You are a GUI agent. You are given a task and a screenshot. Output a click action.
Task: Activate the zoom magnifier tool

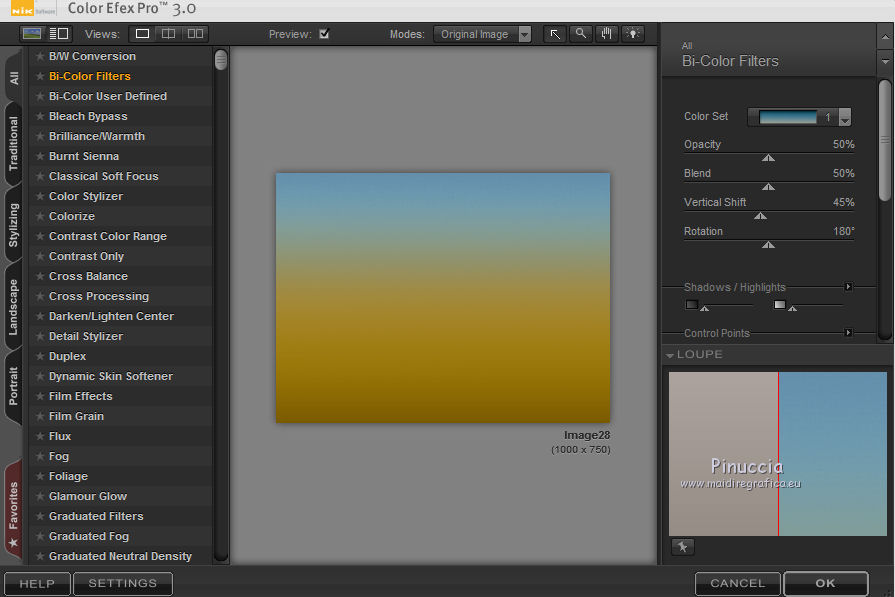[580, 34]
